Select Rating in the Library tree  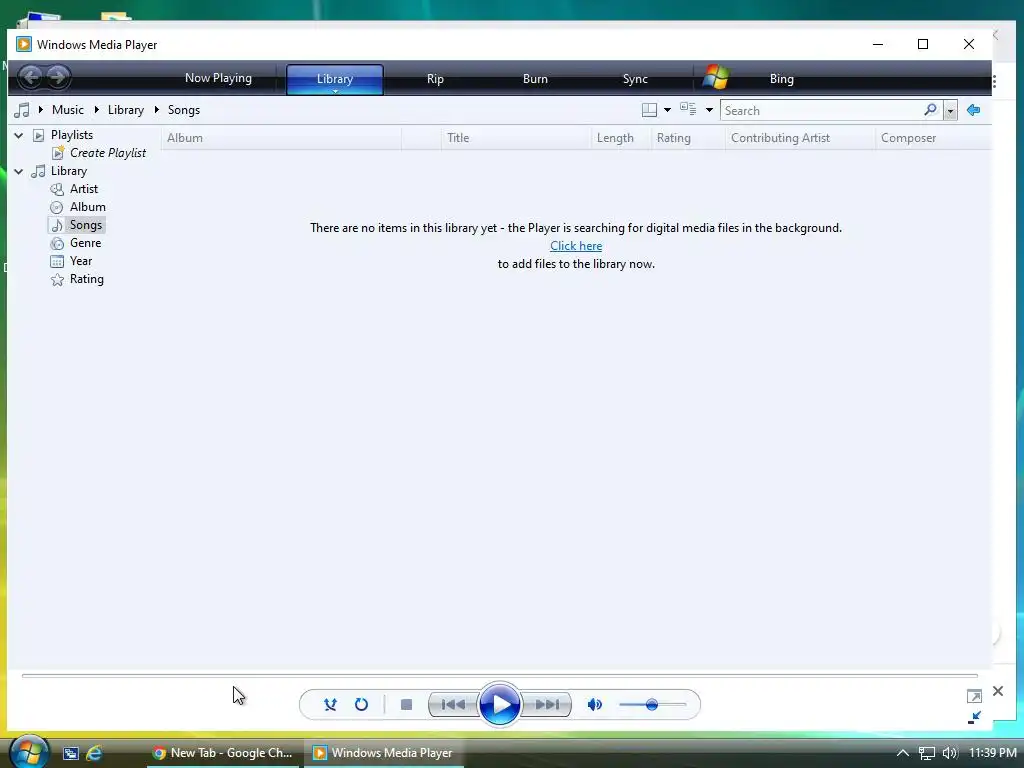pos(86,279)
